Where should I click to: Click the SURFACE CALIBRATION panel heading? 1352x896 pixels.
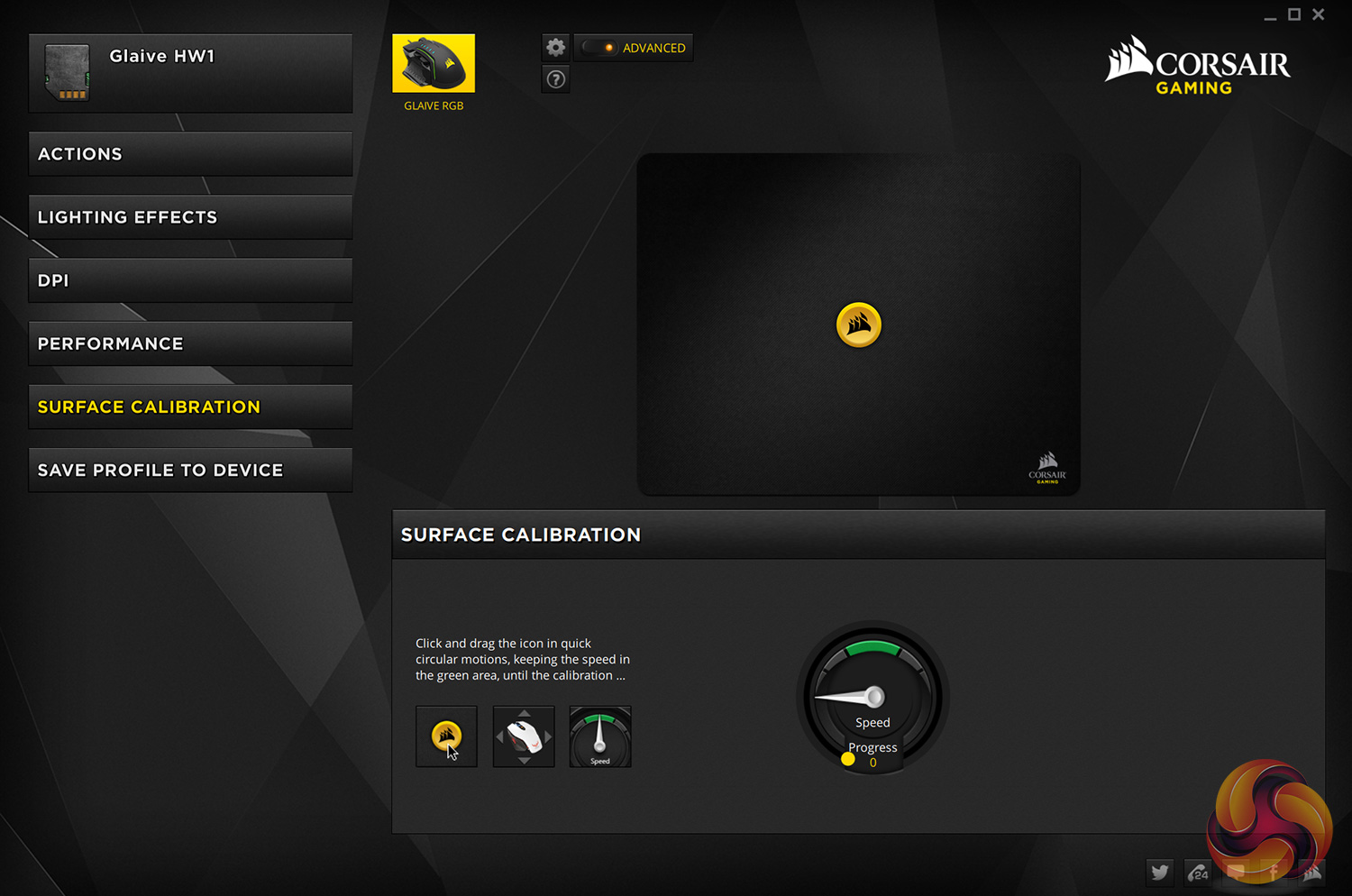coord(521,535)
